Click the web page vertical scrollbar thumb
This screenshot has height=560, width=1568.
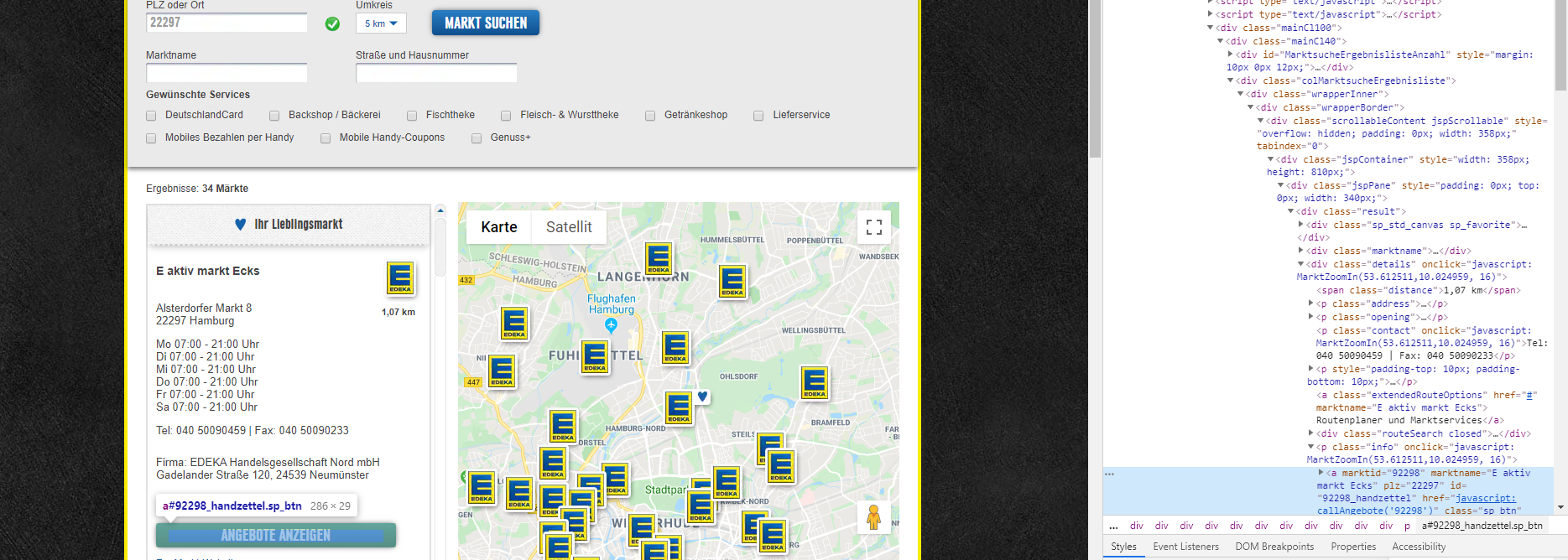[x=1095, y=80]
